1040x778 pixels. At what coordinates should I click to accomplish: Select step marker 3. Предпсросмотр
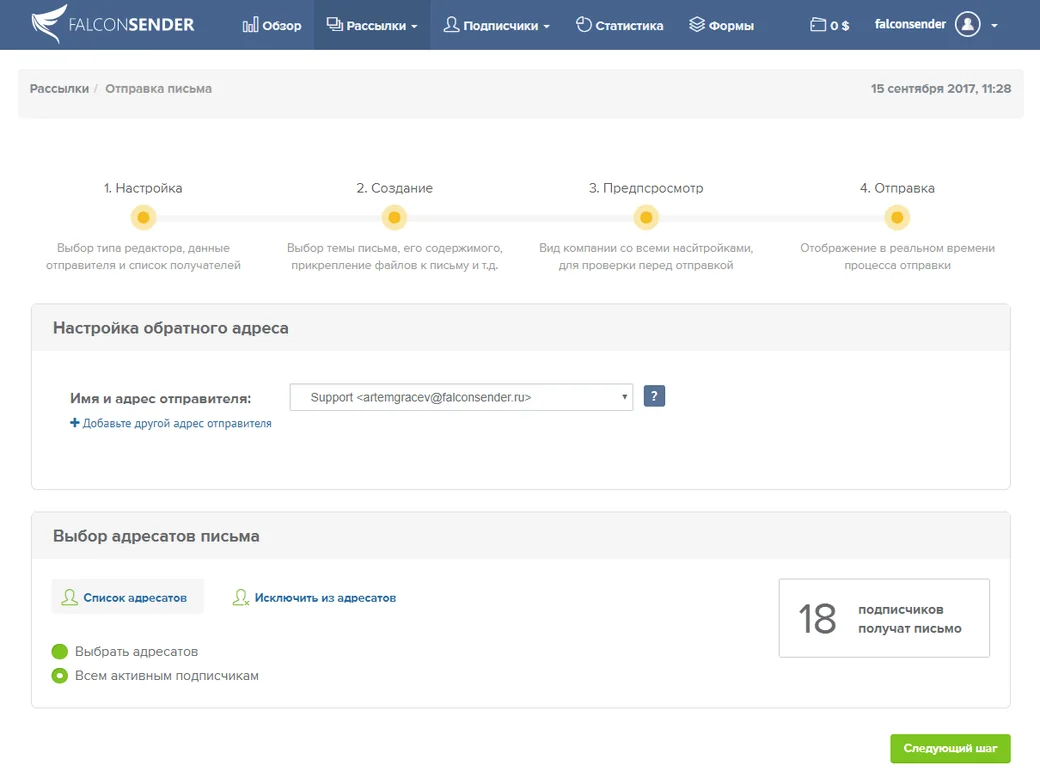tap(646, 218)
